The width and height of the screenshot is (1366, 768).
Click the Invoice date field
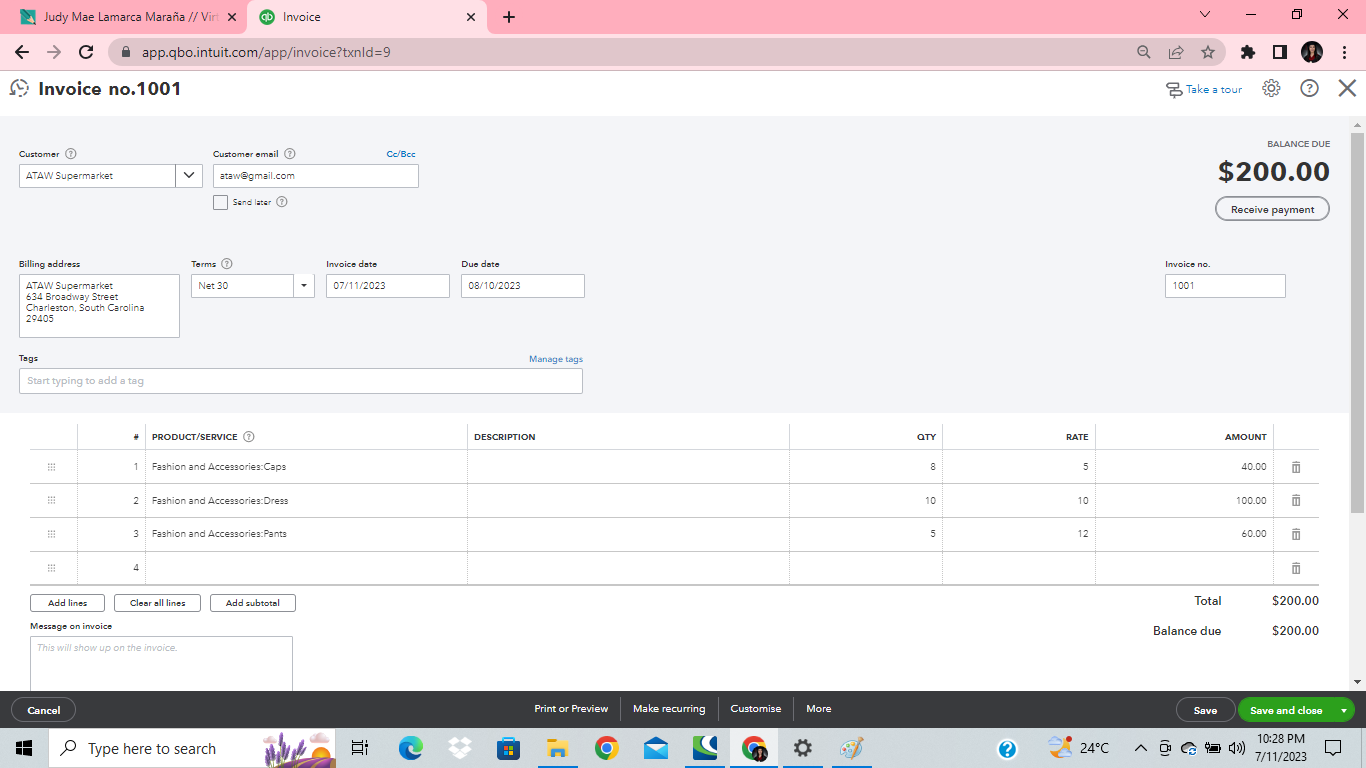[x=388, y=286]
